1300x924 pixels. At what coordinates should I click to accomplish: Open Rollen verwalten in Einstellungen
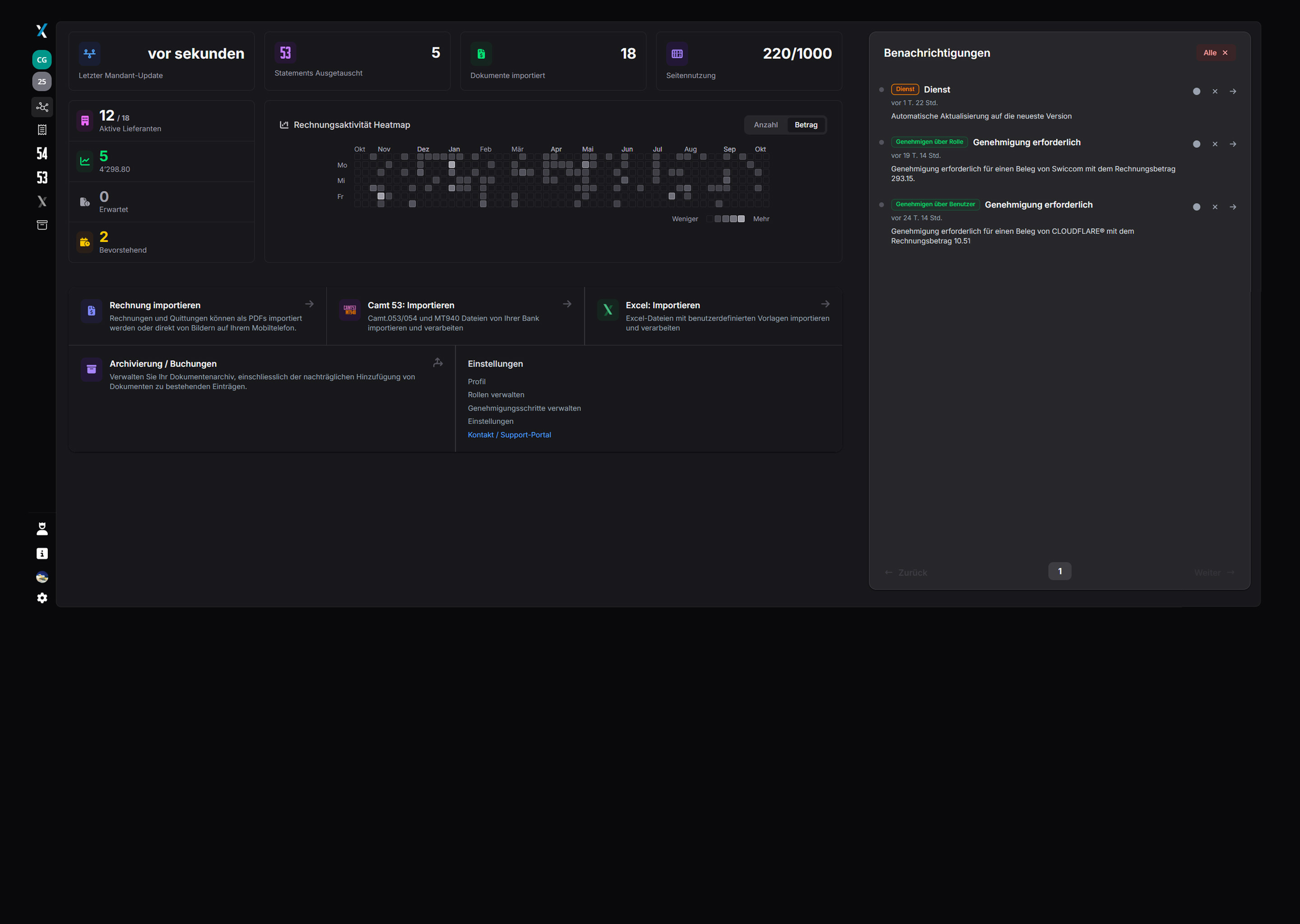[x=496, y=395]
